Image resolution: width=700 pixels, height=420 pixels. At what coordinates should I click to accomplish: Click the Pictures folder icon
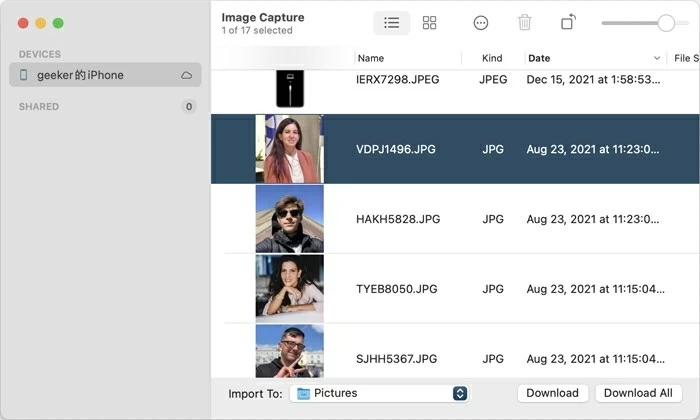pos(303,394)
